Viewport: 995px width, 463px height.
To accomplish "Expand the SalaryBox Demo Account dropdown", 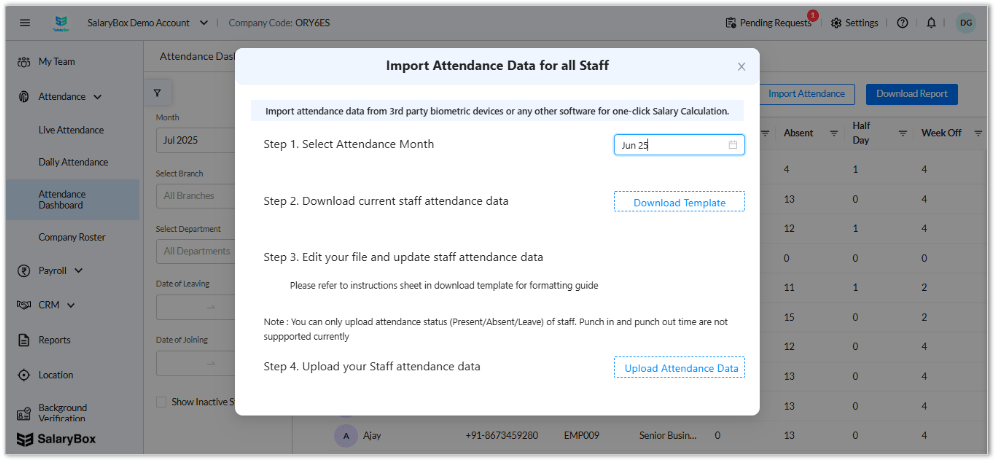I will point(203,23).
